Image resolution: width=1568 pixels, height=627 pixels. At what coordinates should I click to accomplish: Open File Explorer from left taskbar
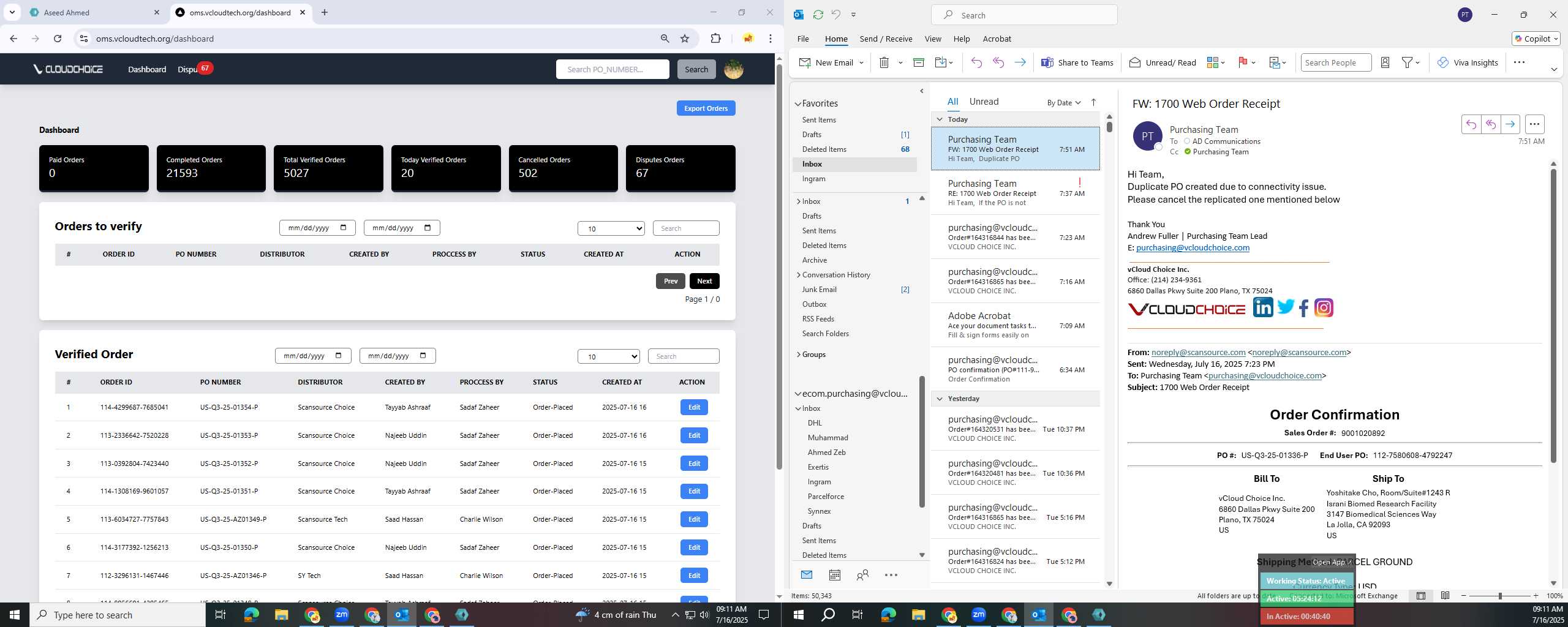(x=281, y=615)
